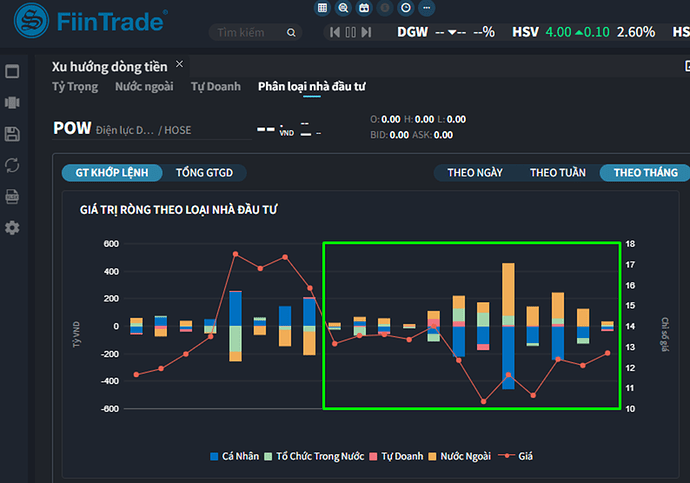The image size is (690, 483).
Task: Click the POW ticker symbol field
Action: click(x=72, y=128)
